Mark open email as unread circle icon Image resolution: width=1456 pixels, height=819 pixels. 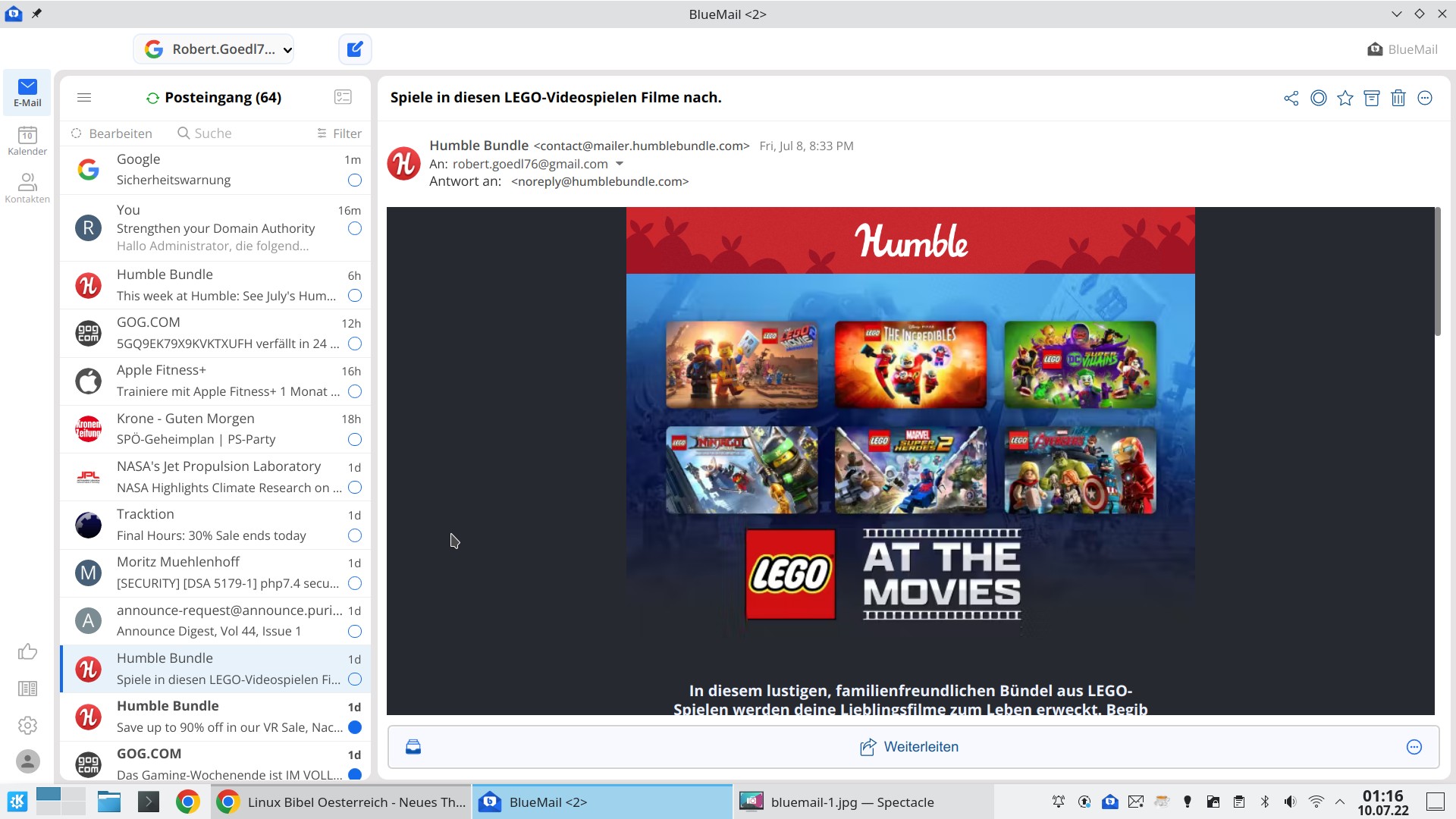(x=1319, y=98)
